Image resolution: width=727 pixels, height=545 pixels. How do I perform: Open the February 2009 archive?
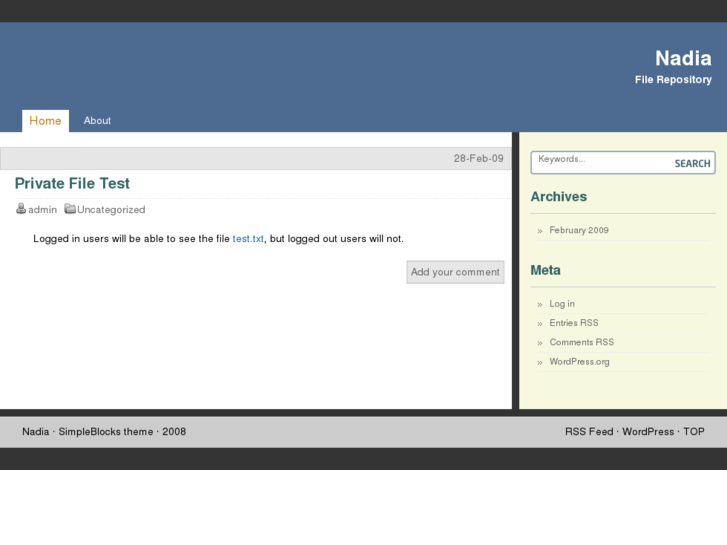point(579,230)
